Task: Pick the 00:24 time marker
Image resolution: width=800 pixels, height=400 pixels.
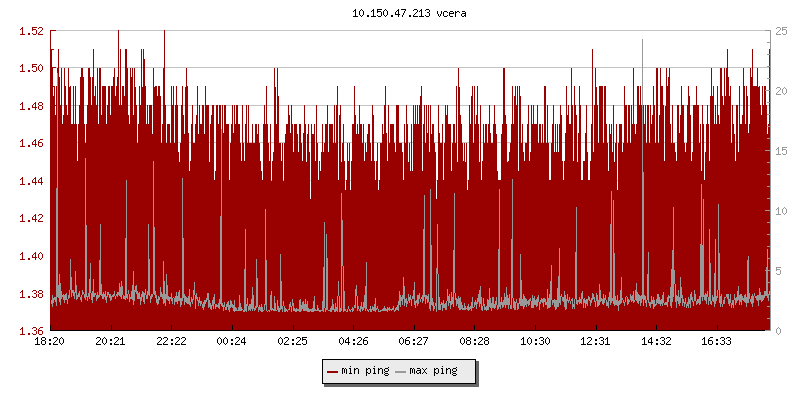Action: pos(232,341)
